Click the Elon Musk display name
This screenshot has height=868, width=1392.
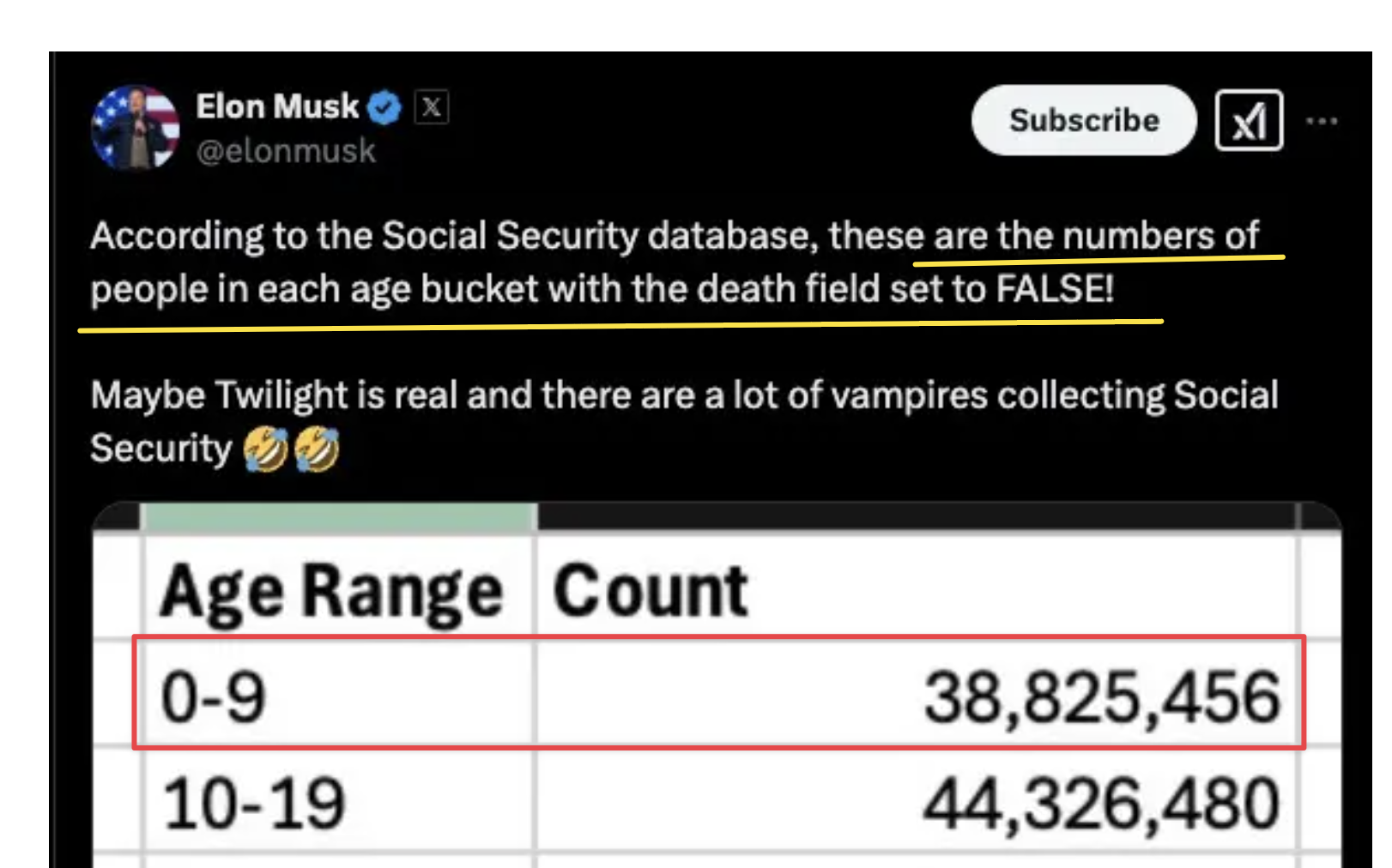click(277, 106)
